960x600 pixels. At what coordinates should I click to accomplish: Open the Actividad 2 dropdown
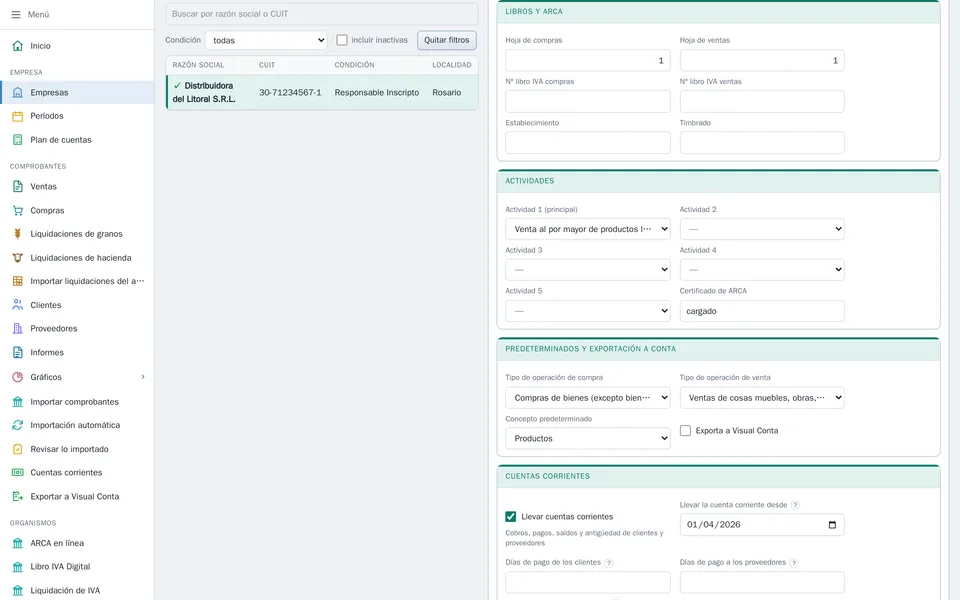(762, 229)
